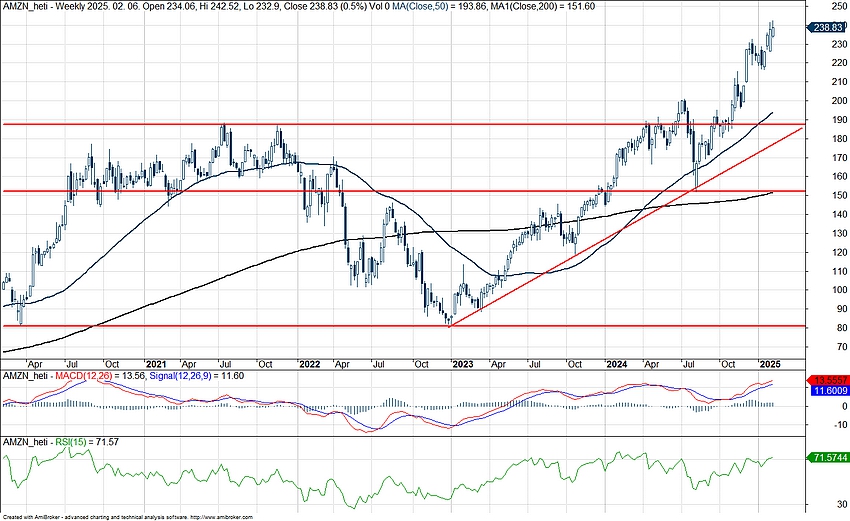Select the AMZN_heti Weekly chart title text

(x=50, y=6)
